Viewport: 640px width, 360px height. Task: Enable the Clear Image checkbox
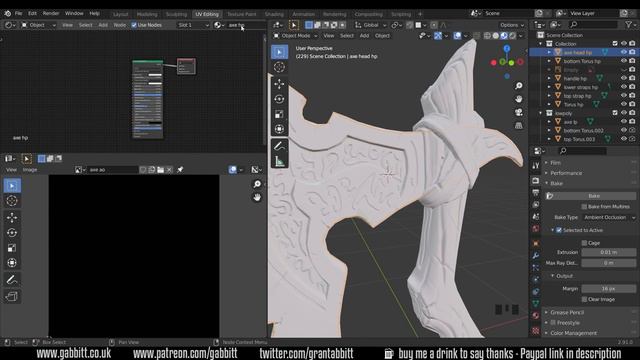pyautogui.click(x=584, y=299)
